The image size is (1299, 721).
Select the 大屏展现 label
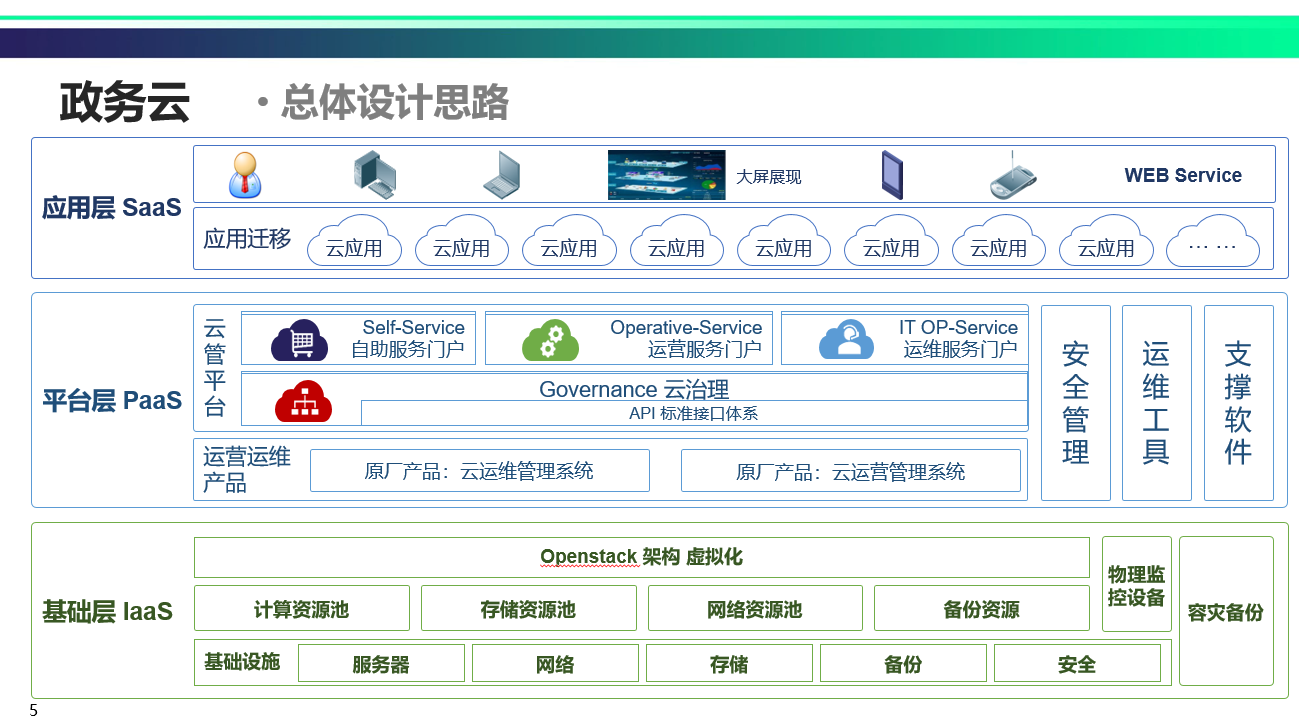[x=769, y=177]
